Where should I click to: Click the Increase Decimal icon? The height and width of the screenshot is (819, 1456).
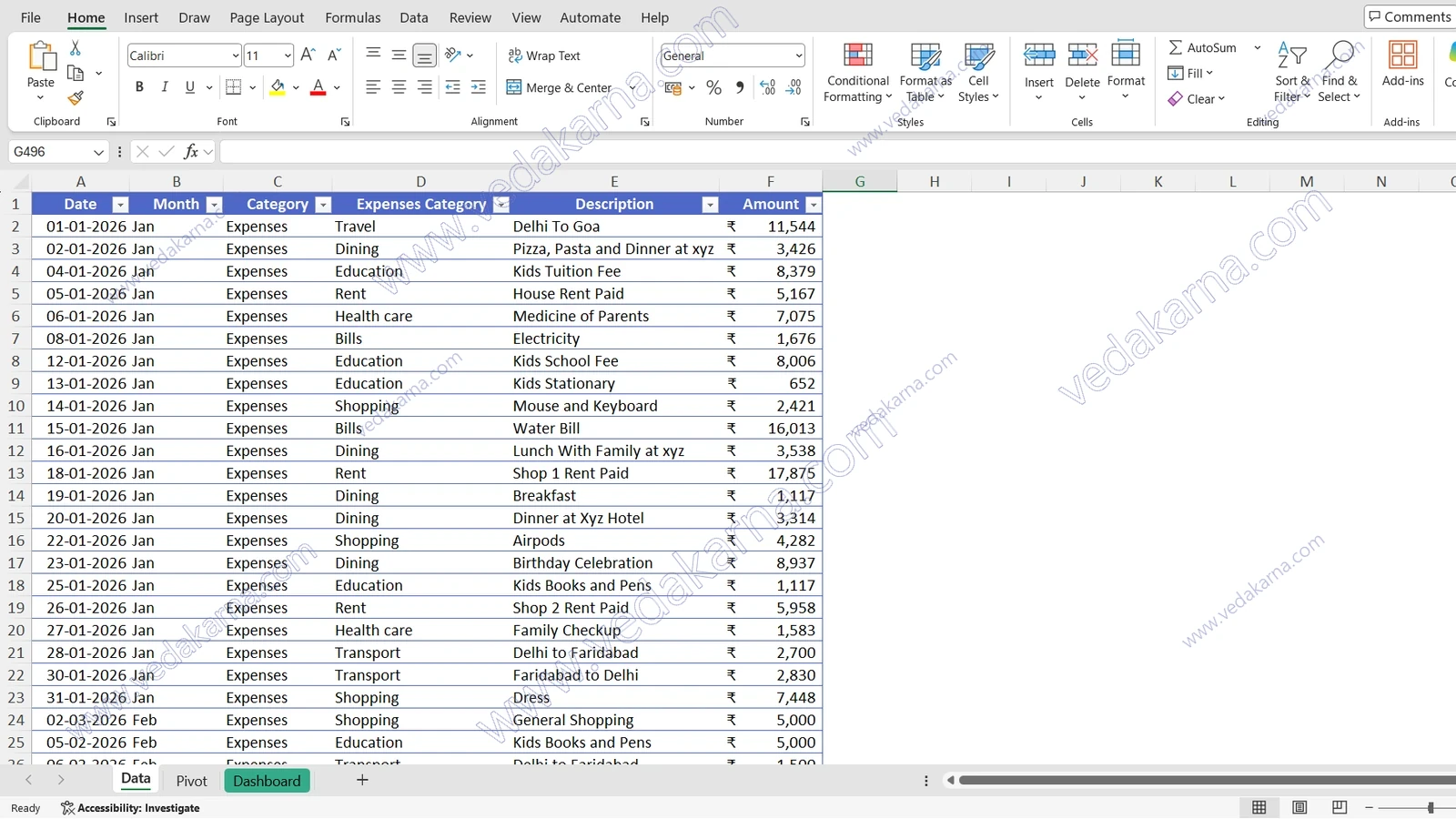pyautogui.click(x=768, y=87)
